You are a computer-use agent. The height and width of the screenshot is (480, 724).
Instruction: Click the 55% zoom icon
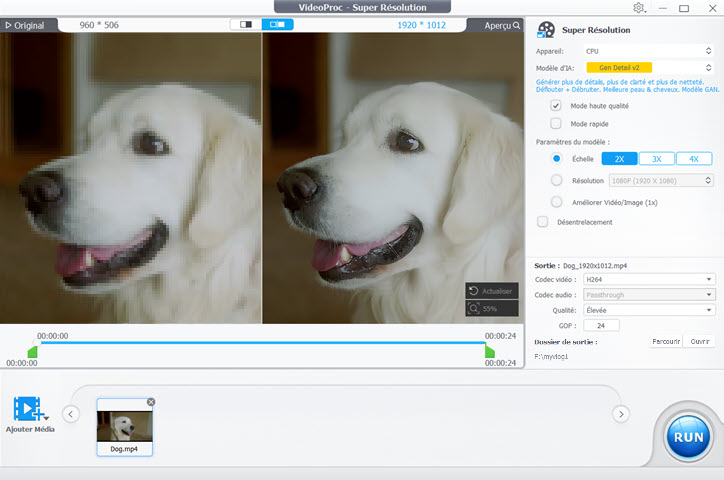tap(475, 309)
